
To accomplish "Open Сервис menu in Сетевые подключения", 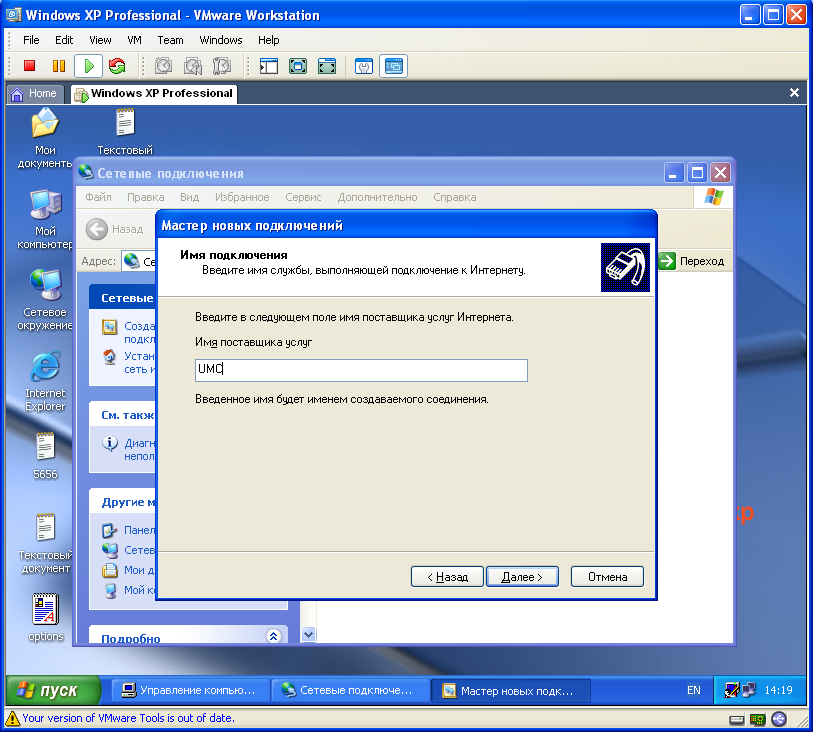I will point(303,198).
